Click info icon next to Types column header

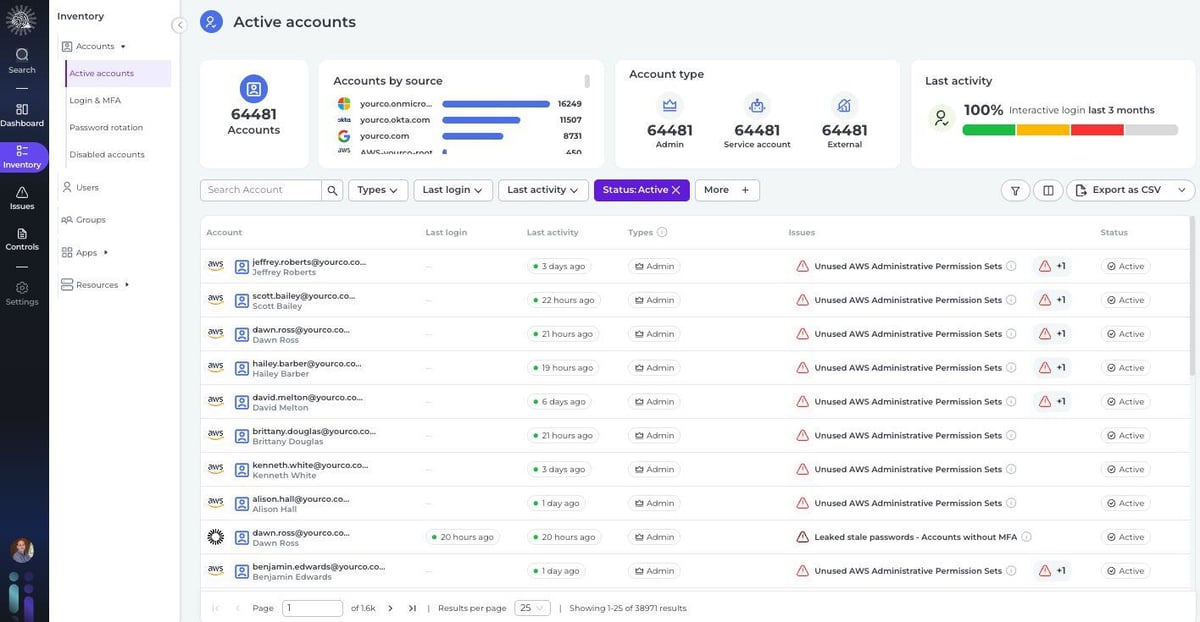coord(662,232)
